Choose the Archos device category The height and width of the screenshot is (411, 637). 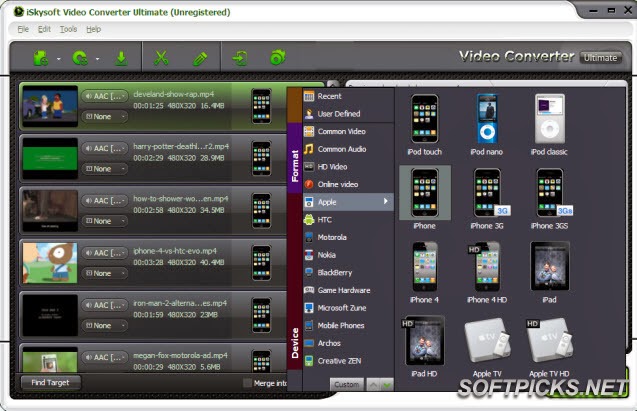349,343
